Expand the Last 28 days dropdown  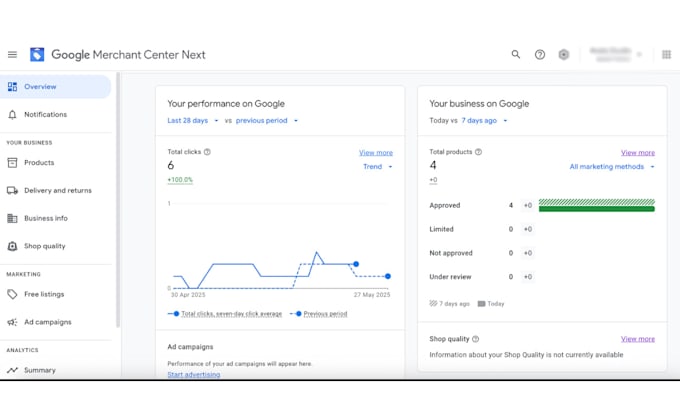coord(192,121)
